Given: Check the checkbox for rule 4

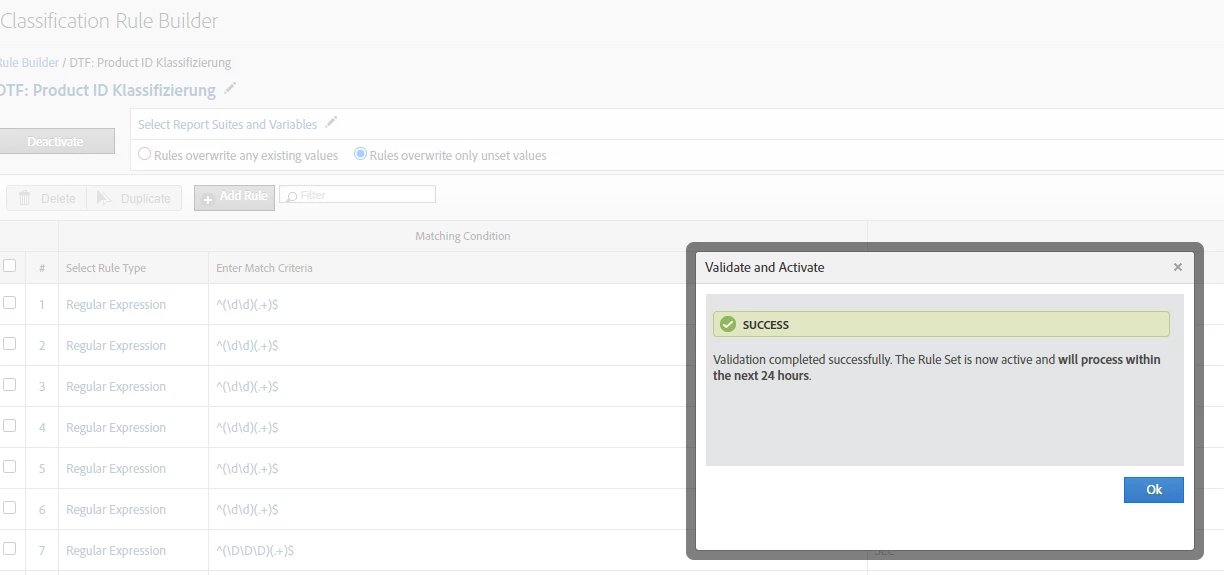Looking at the screenshot, I should [9, 425].
